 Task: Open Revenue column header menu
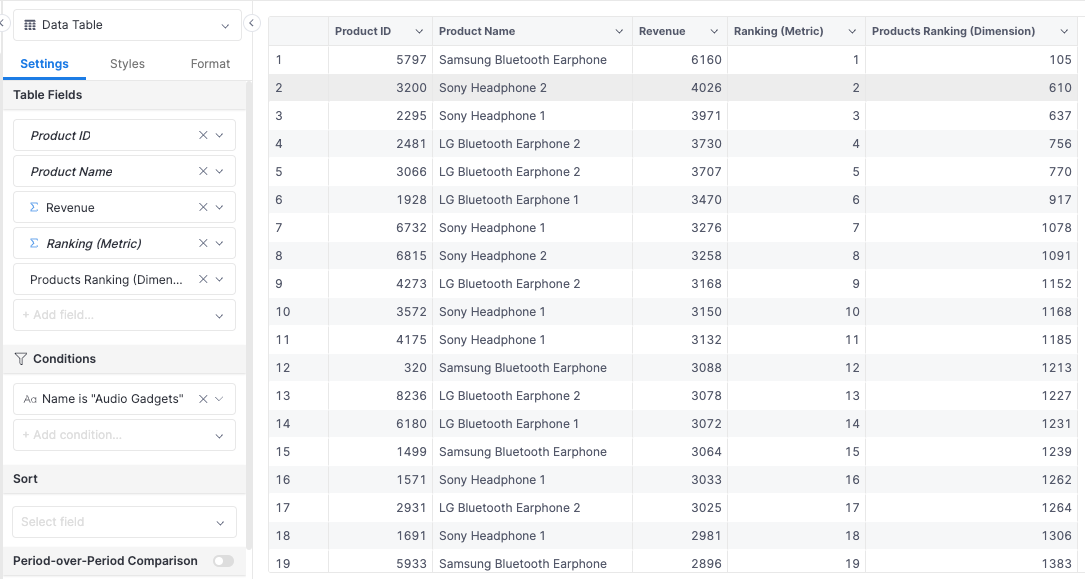(714, 32)
